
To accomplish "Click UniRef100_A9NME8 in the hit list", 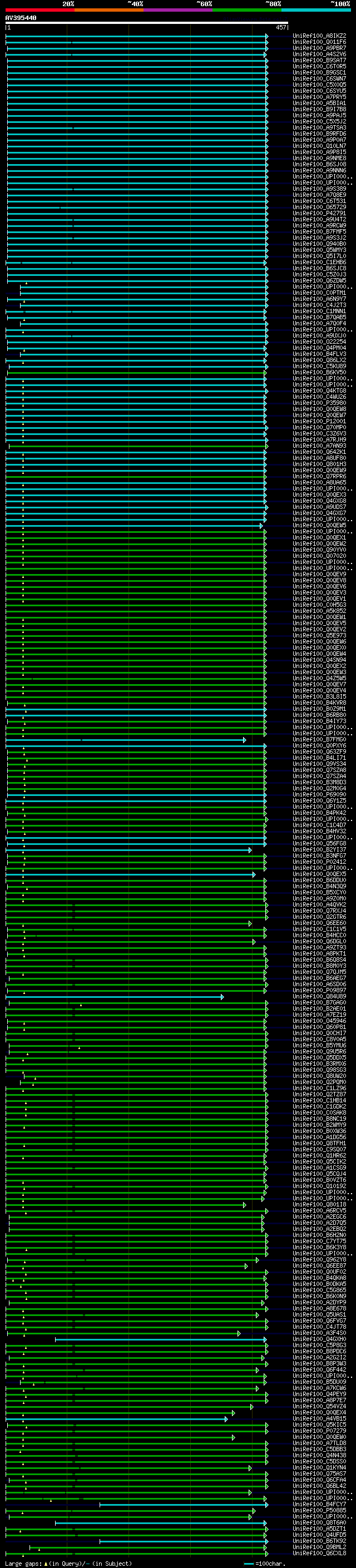I will (x=319, y=159).
